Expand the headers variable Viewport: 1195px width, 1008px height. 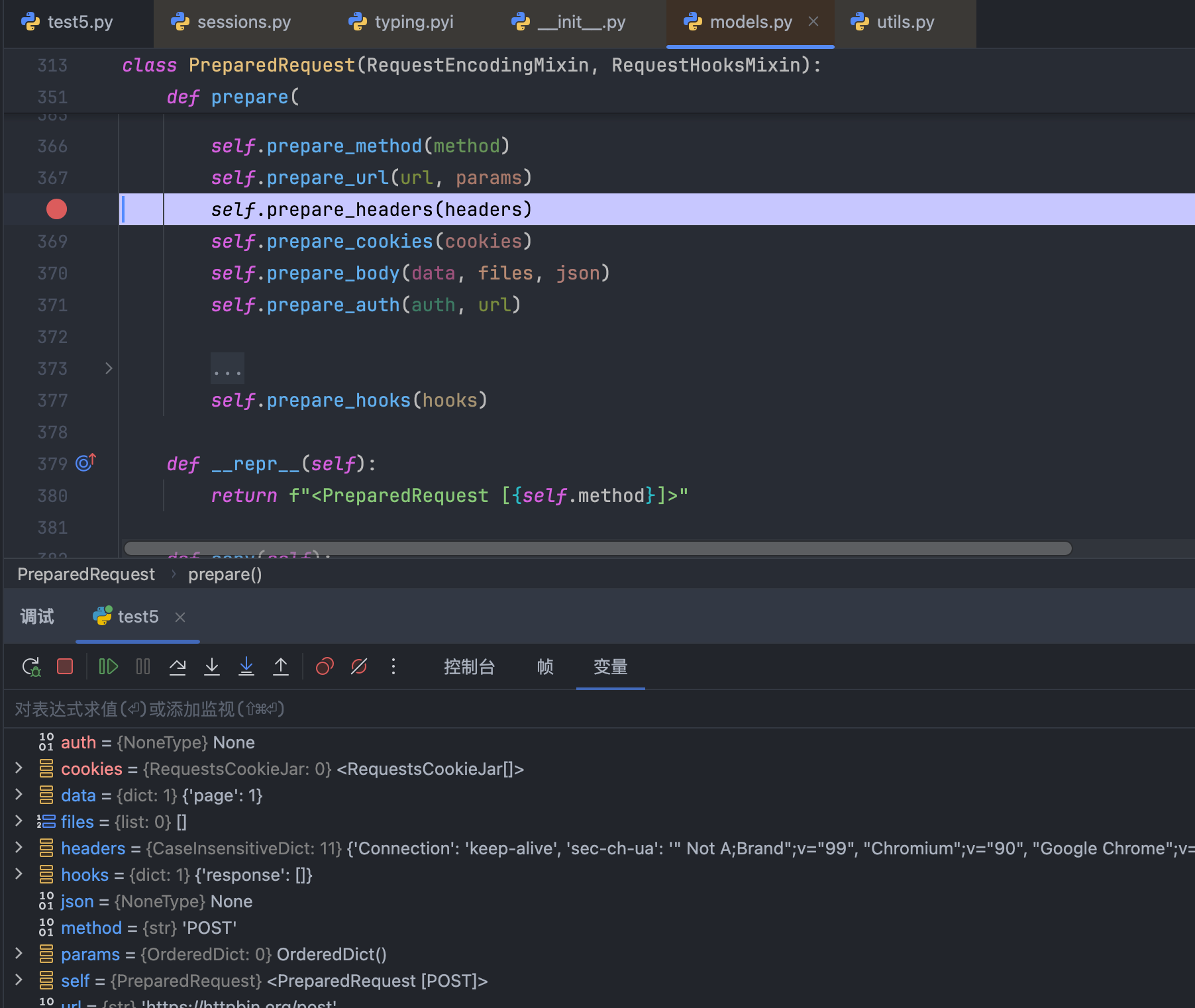click(x=19, y=848)
